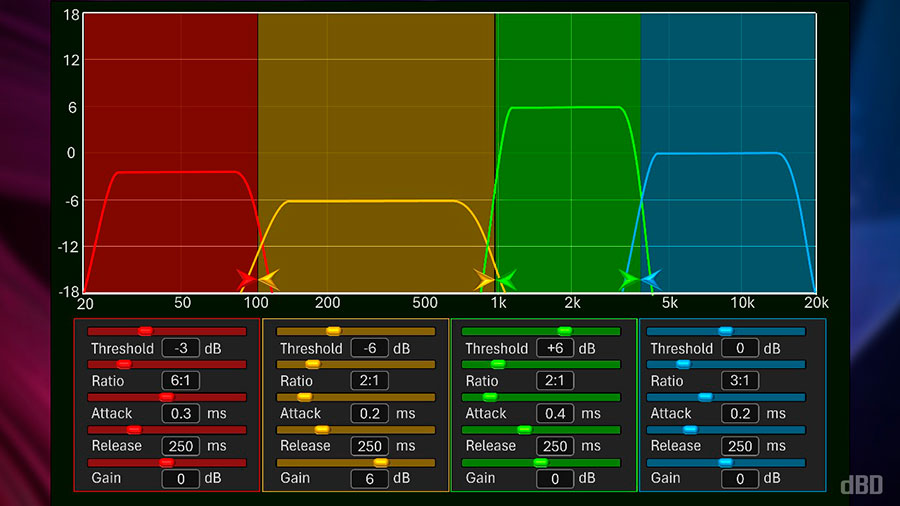Click the blue band Gain slider handle
900x506 pixels.
coord(726,462)
